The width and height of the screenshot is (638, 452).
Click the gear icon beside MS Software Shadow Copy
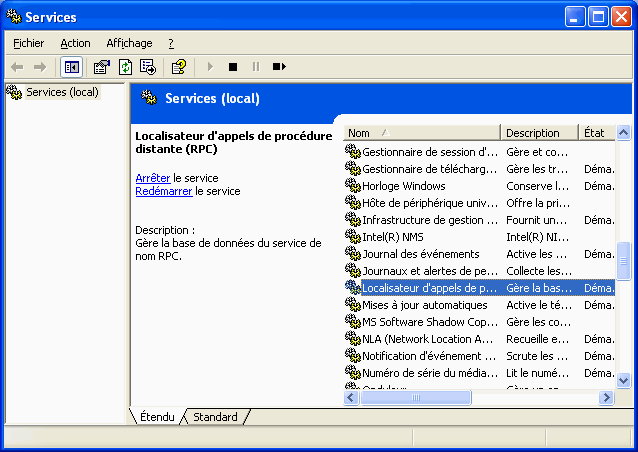click(x=353, y=321)
